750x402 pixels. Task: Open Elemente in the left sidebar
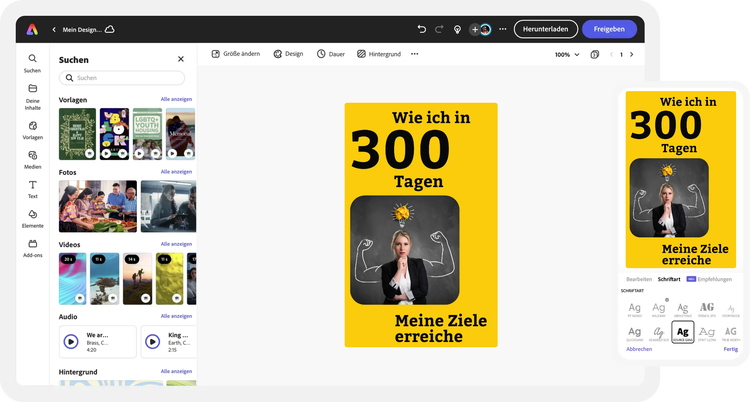(33, 219)
